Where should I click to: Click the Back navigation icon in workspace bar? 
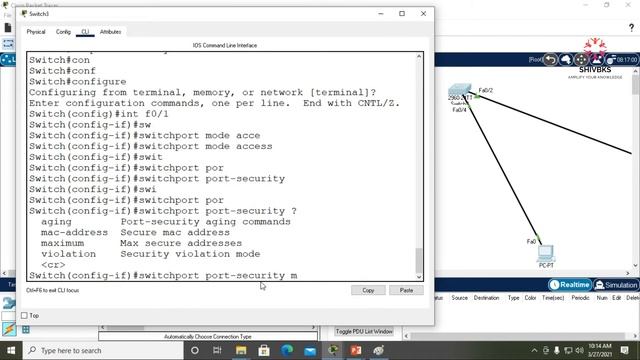pyautogui.click(x=551, y=60)
